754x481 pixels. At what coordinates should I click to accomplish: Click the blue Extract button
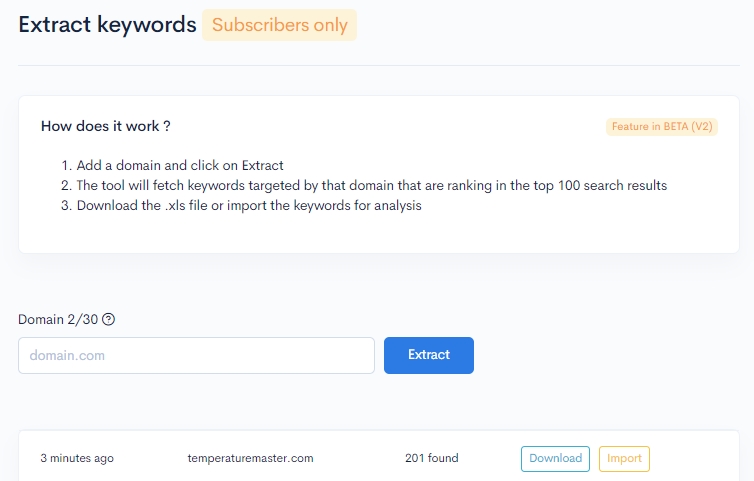point(429,355)
